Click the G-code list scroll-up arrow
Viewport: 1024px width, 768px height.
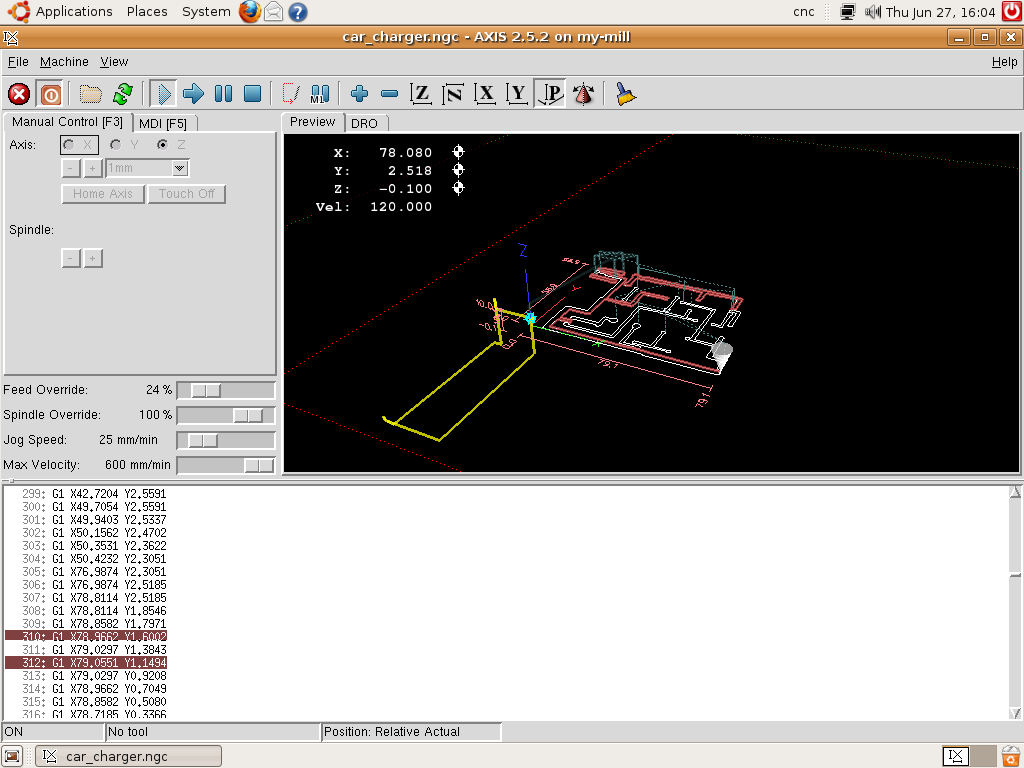click(x=1015, y=492)
